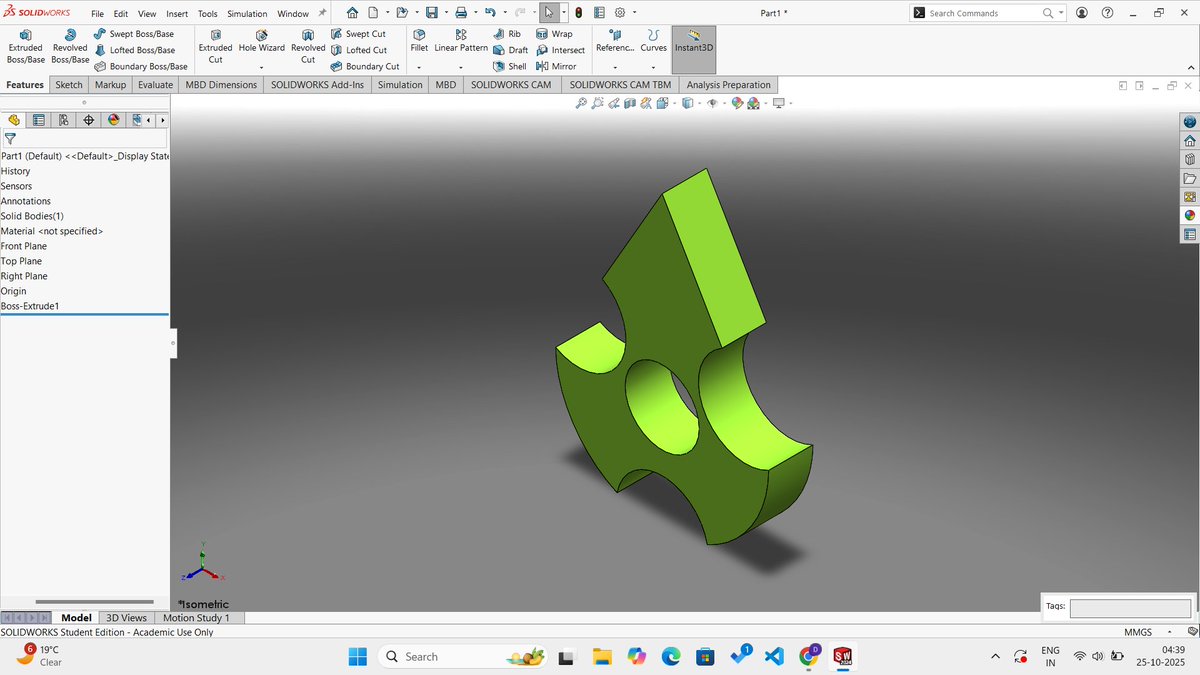Open the File Explorer task pane tab
Screen dimensions: 1200x675
coord(1189,178)
